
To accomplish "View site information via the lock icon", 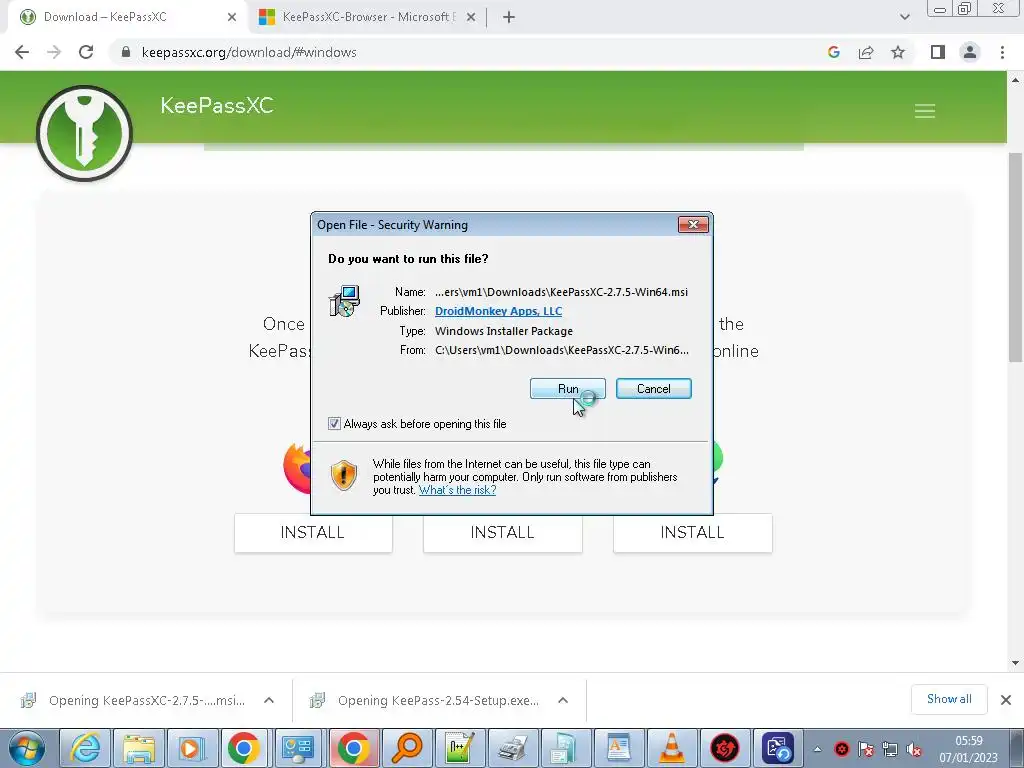I will 126,52.
